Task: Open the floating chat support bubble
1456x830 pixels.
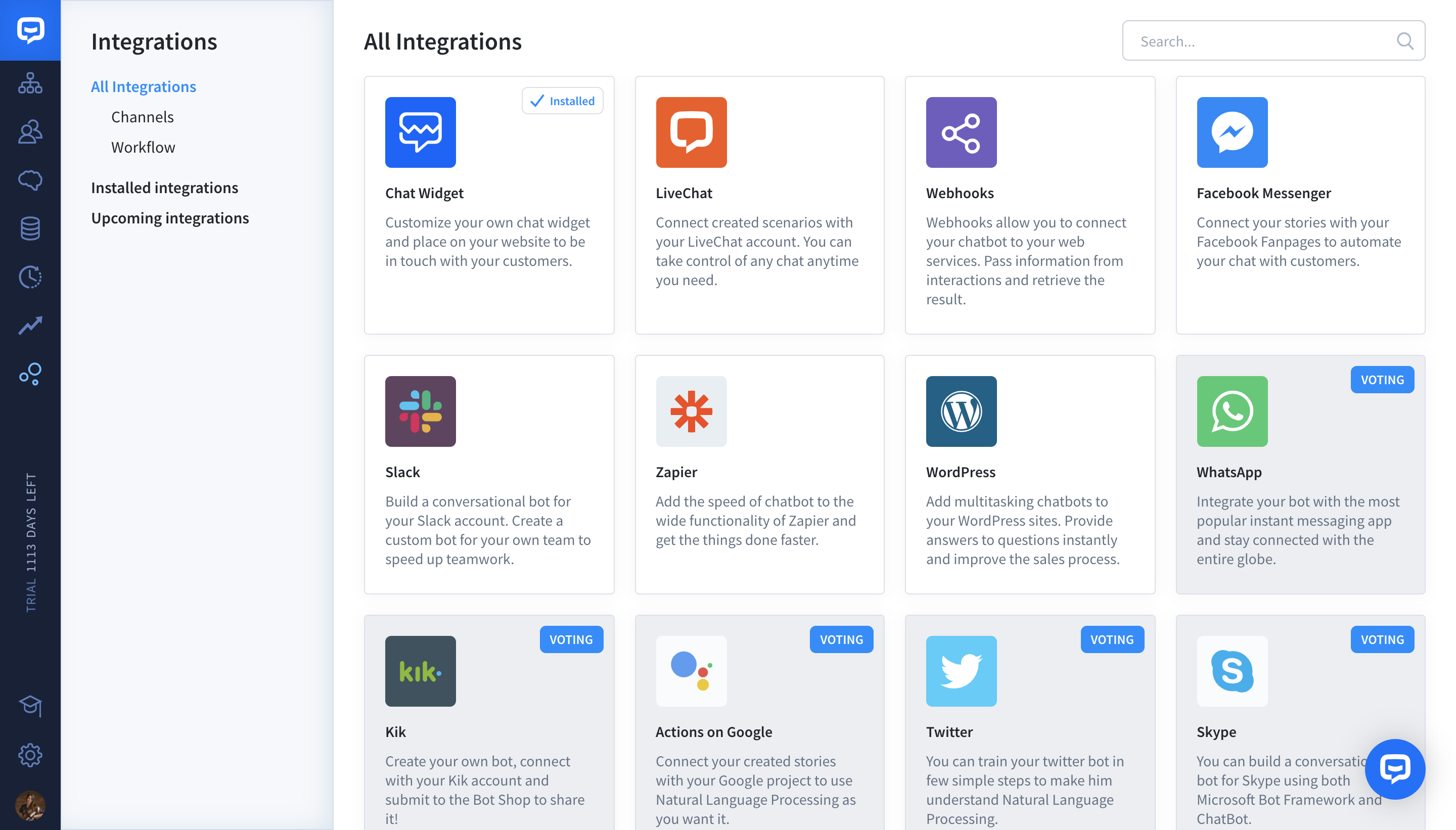Action: 1394,769
